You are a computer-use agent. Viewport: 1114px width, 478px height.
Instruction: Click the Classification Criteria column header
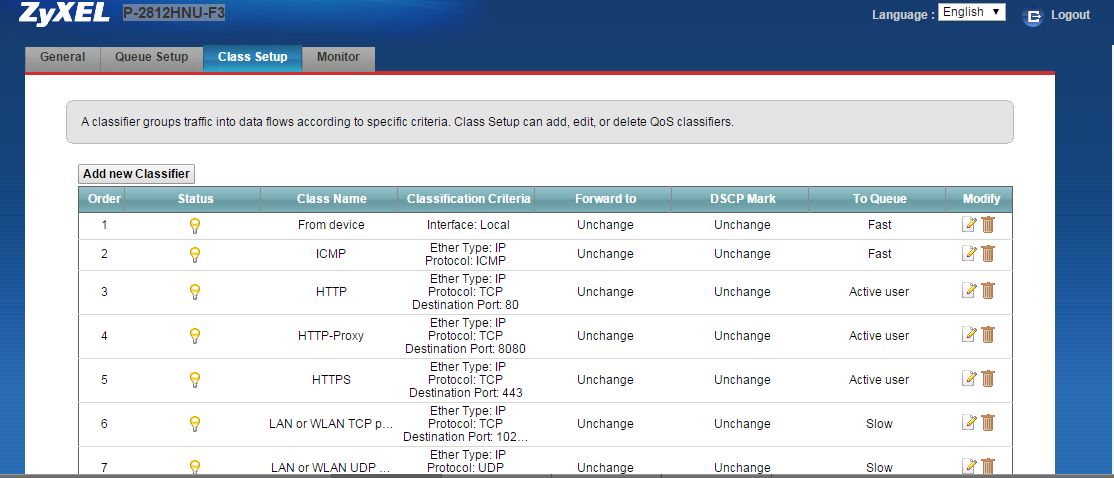click(x=468, y=199)
